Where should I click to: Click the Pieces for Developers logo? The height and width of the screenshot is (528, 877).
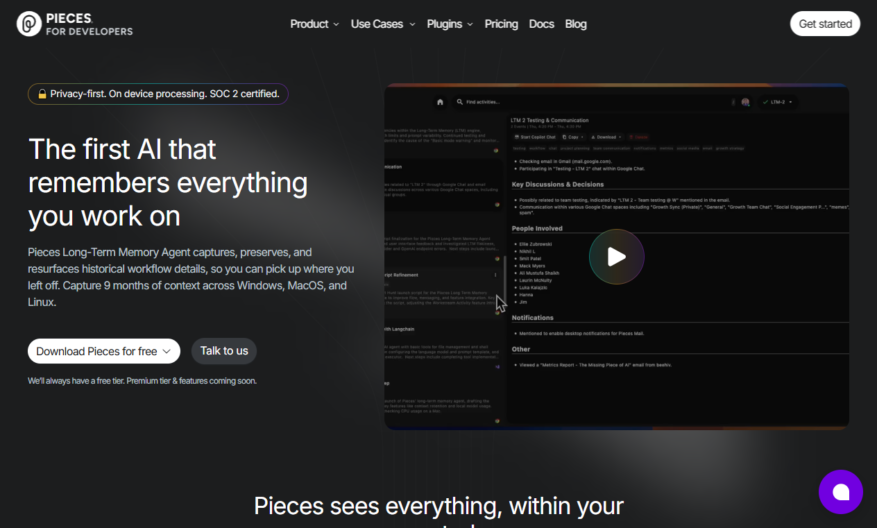pos(75,24)
